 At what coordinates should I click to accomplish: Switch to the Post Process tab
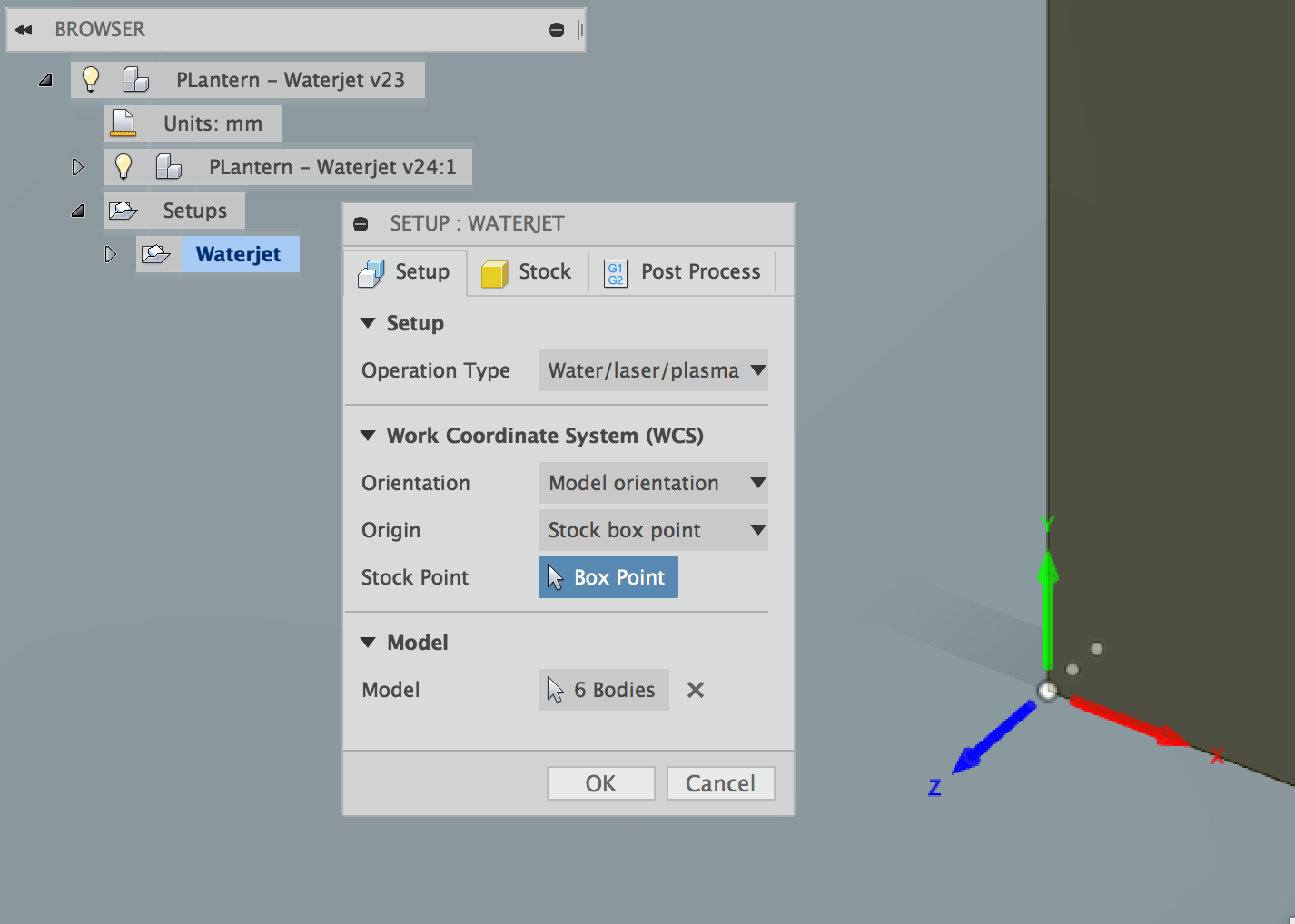click(x=682, y=272)
